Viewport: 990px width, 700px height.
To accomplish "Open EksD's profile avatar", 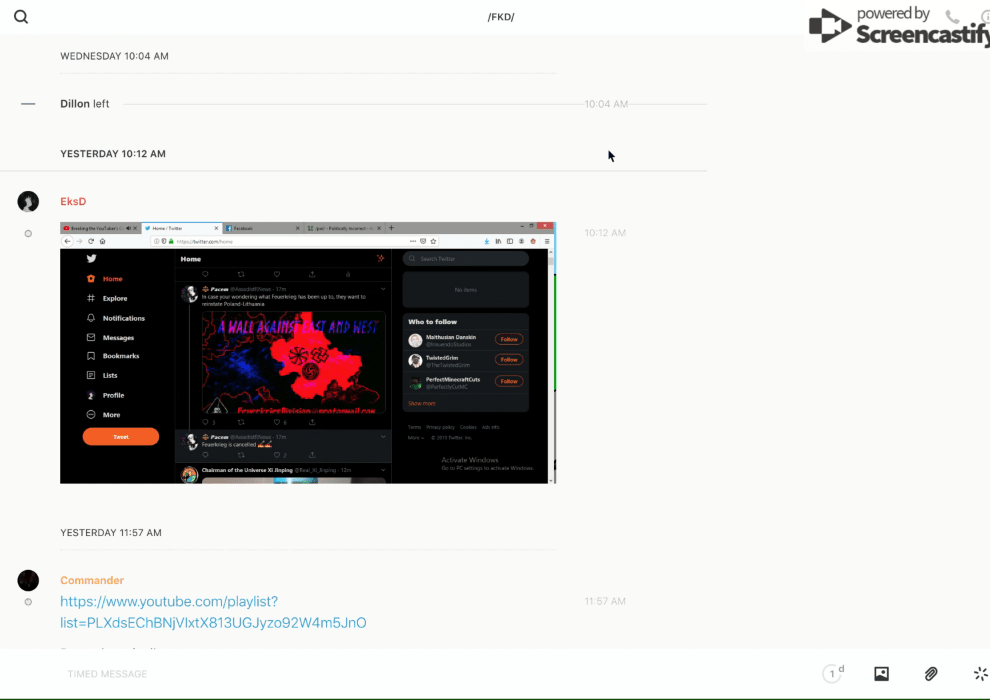I will (28, 202).
